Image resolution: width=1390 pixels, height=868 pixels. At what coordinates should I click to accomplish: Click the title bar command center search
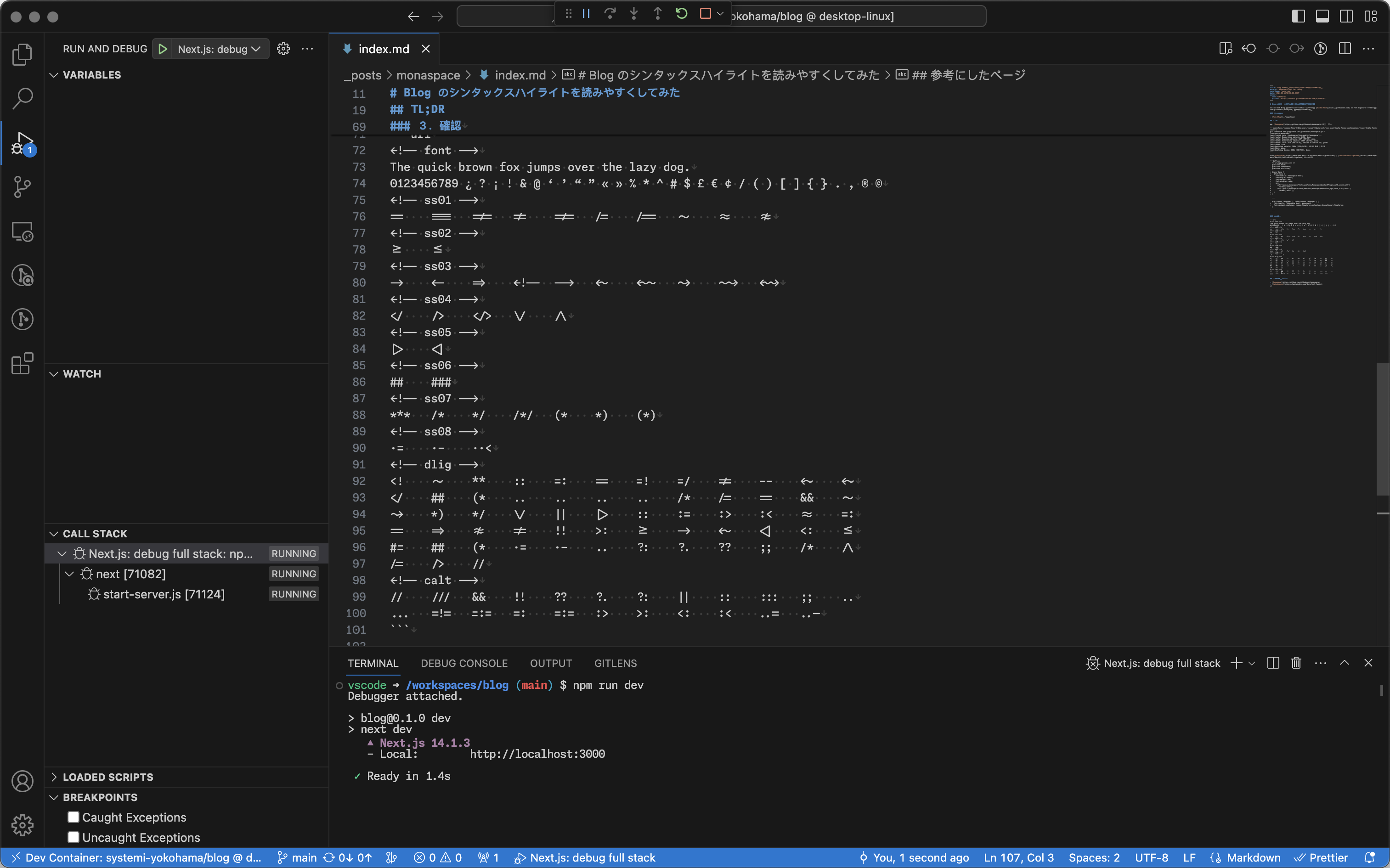point(721,16)
